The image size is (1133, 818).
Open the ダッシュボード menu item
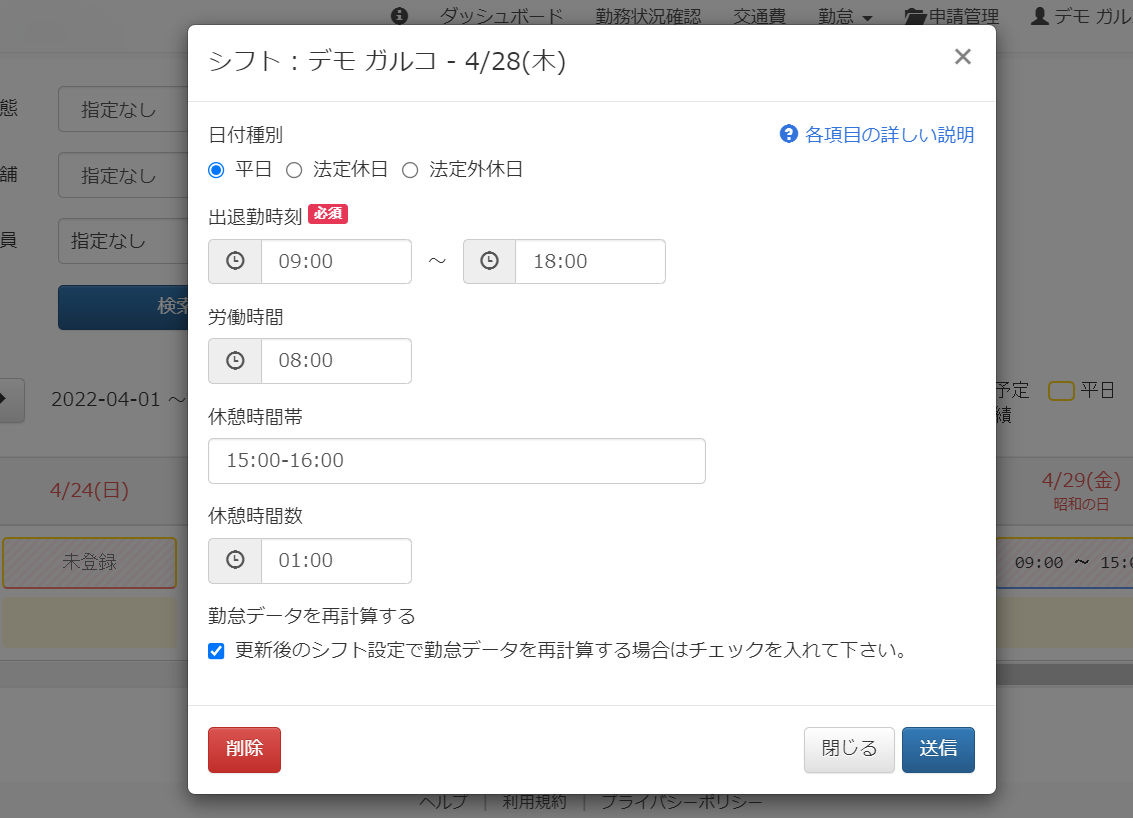point(501,15)
